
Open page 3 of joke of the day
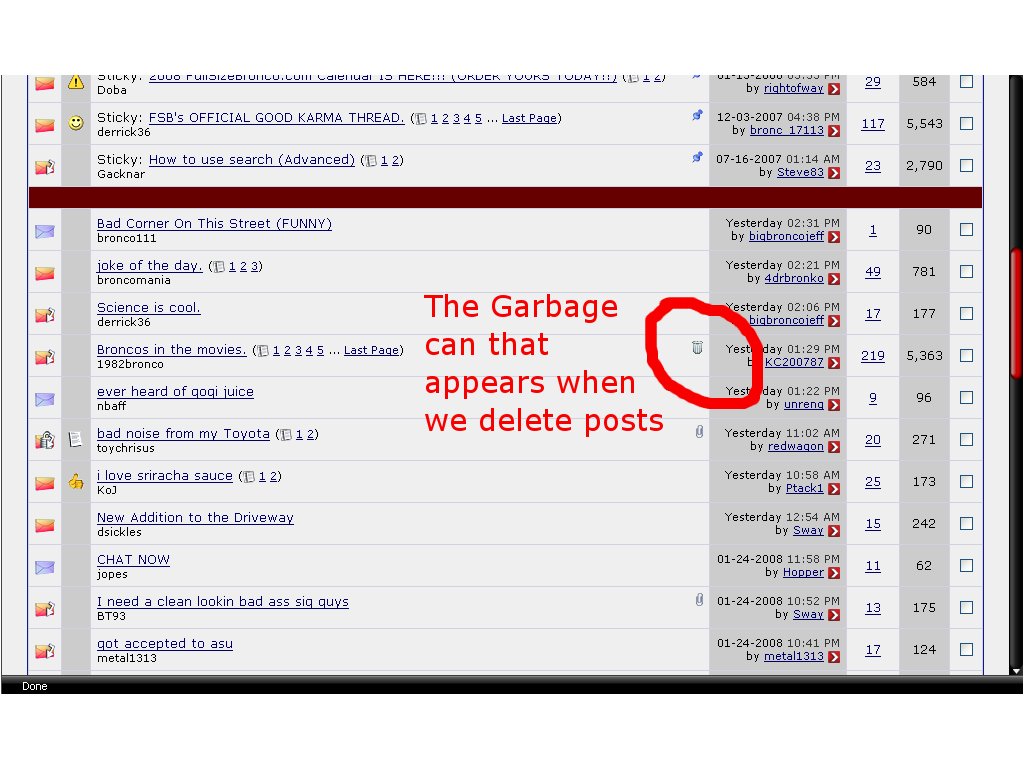point(255,266)
